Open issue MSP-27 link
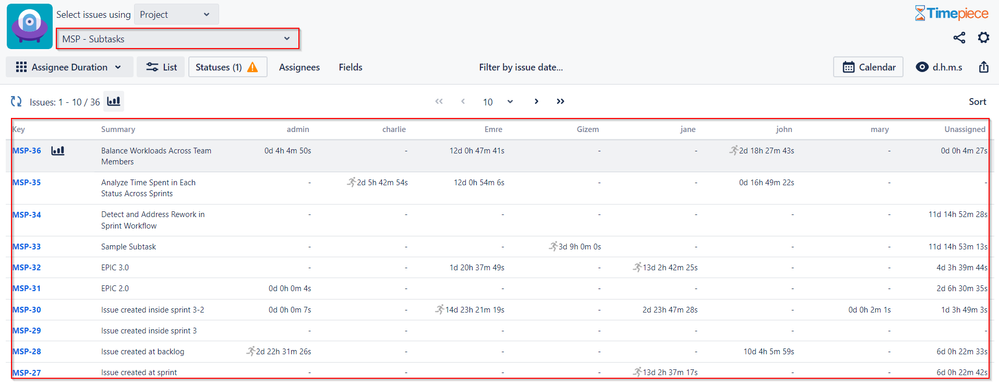The height and width of the screenshot is (383, 999). pyautogui.click(x=27, y=373)
